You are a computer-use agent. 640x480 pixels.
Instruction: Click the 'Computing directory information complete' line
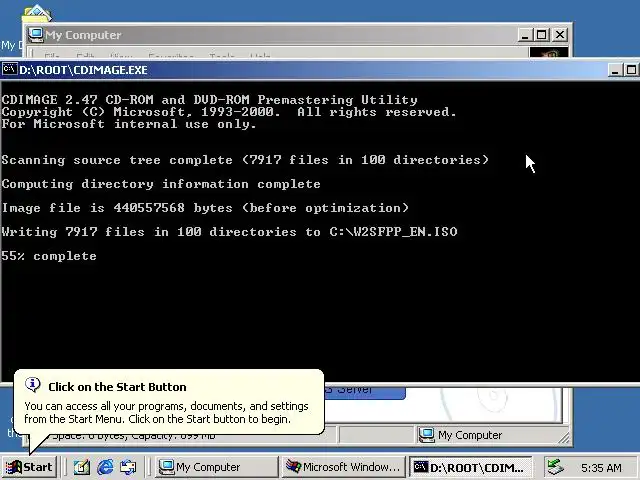(x=161, y=184)
